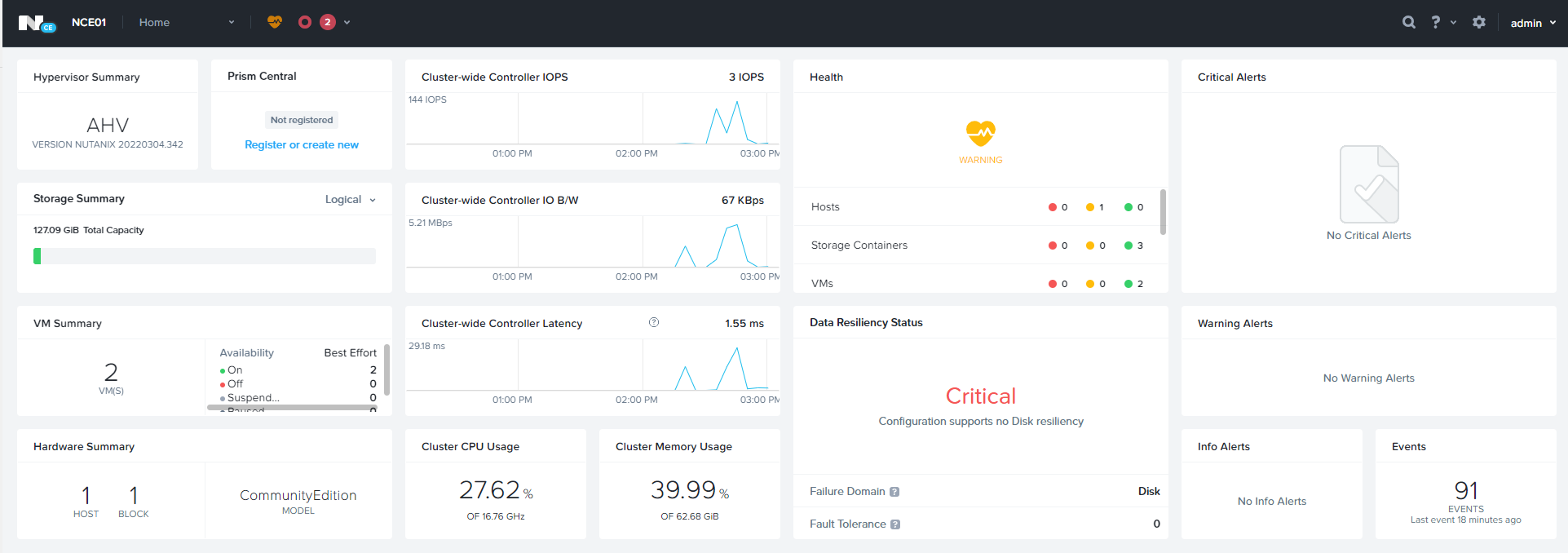1568x553 pixels.
Task: Click the Nutanix CE logo icon
Action: pyautogui.click(x=36, y=23)
